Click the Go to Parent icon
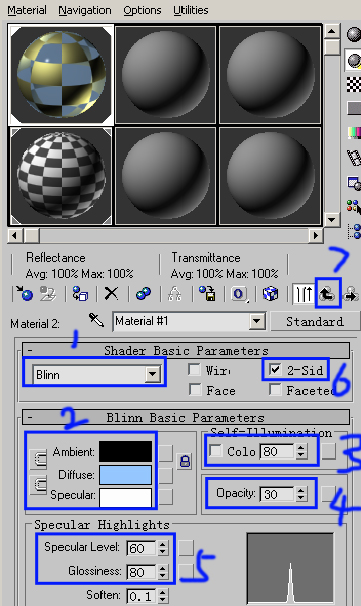 click(328, 294)
